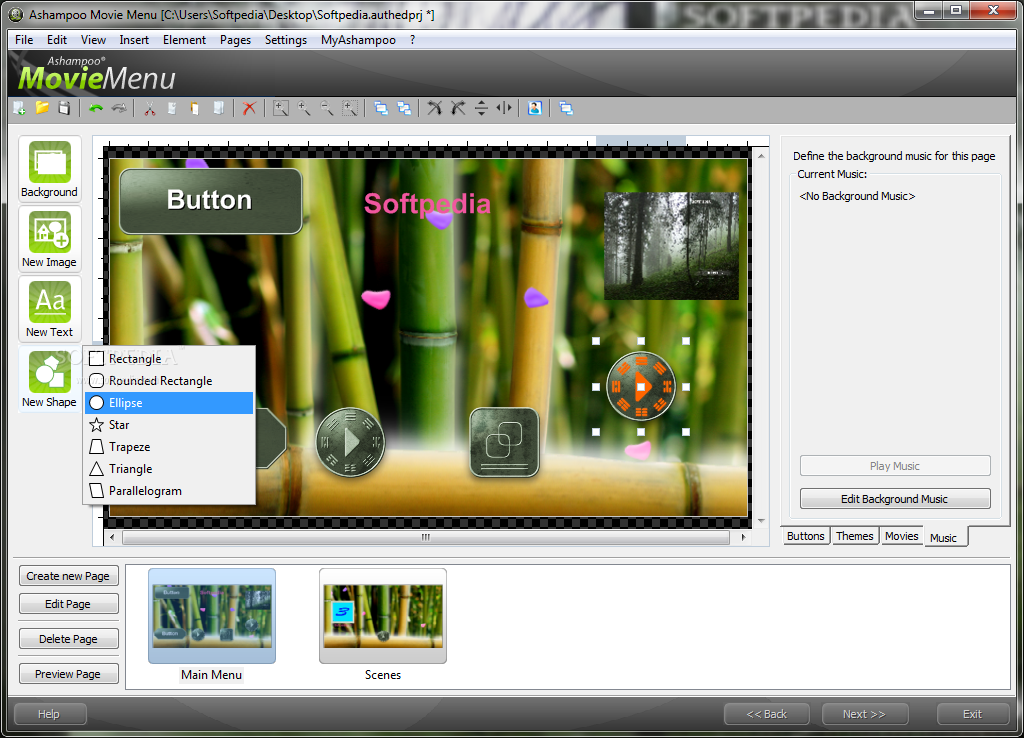Choose Rounded Rectangle from the shape menu
The height and width of the screenshot is (738, 1024).
pos(169,381)
